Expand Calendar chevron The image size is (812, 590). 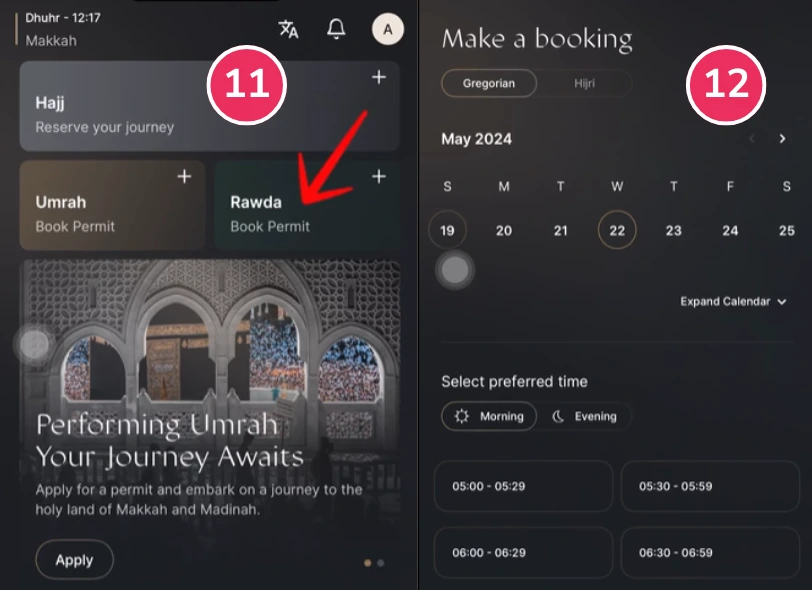coord(782,302)
